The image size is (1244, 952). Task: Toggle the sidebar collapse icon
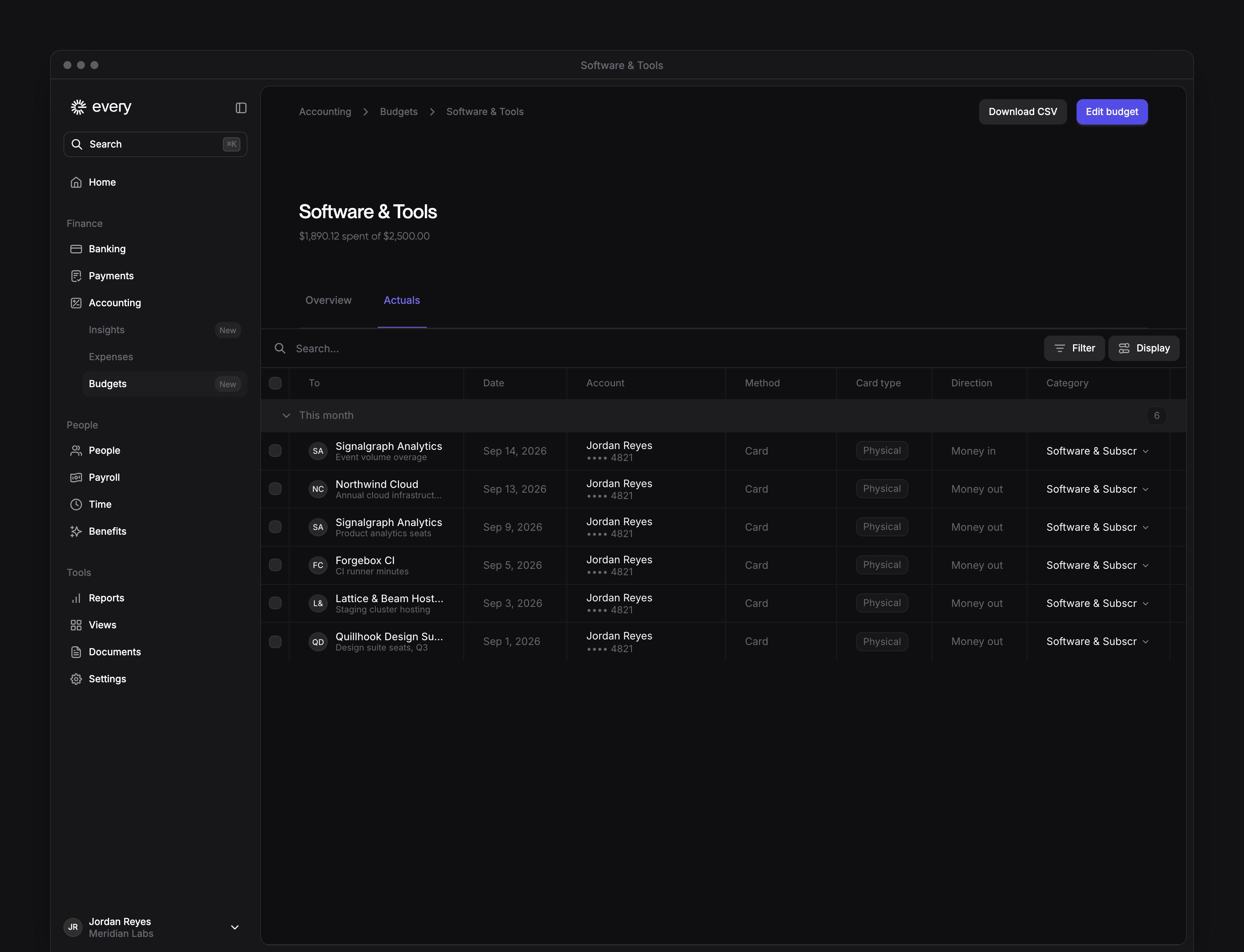pos(241,107)
